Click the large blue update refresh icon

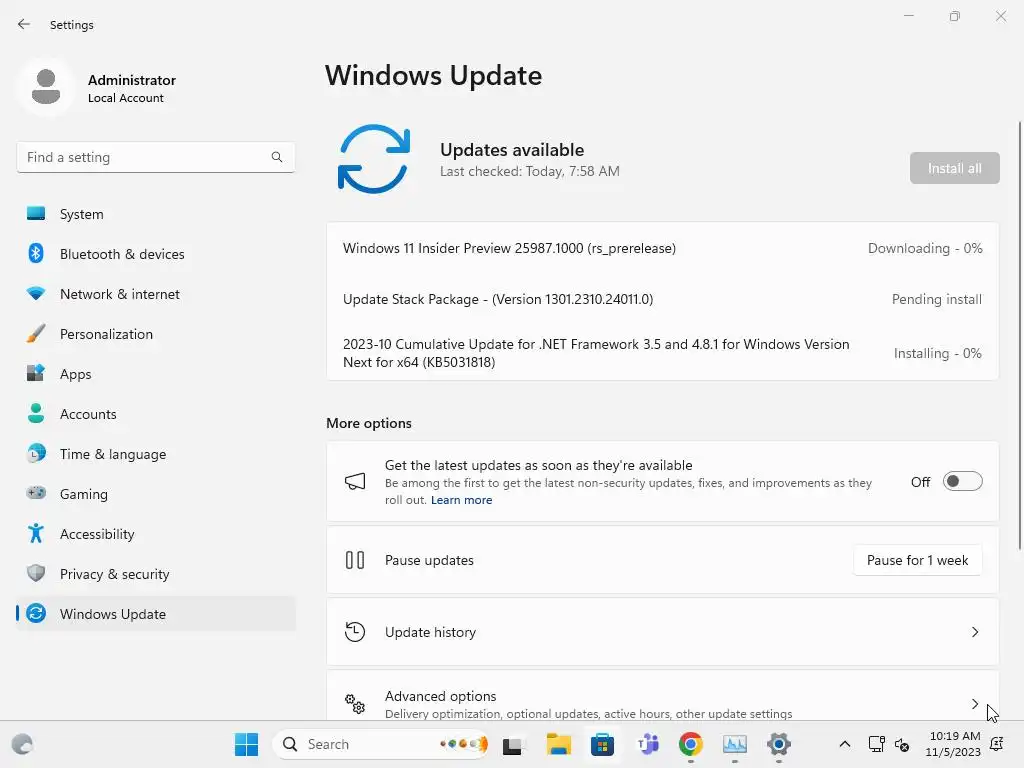click(x=374, y=159)
